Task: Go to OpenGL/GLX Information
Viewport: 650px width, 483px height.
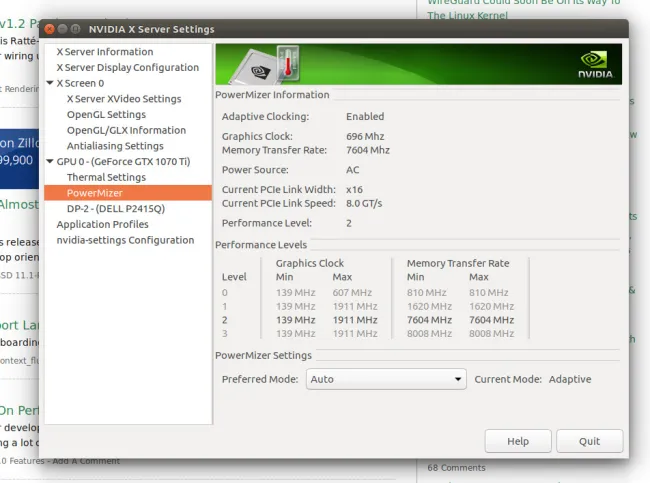Action: pyautogui.click(x=126, y=130)
